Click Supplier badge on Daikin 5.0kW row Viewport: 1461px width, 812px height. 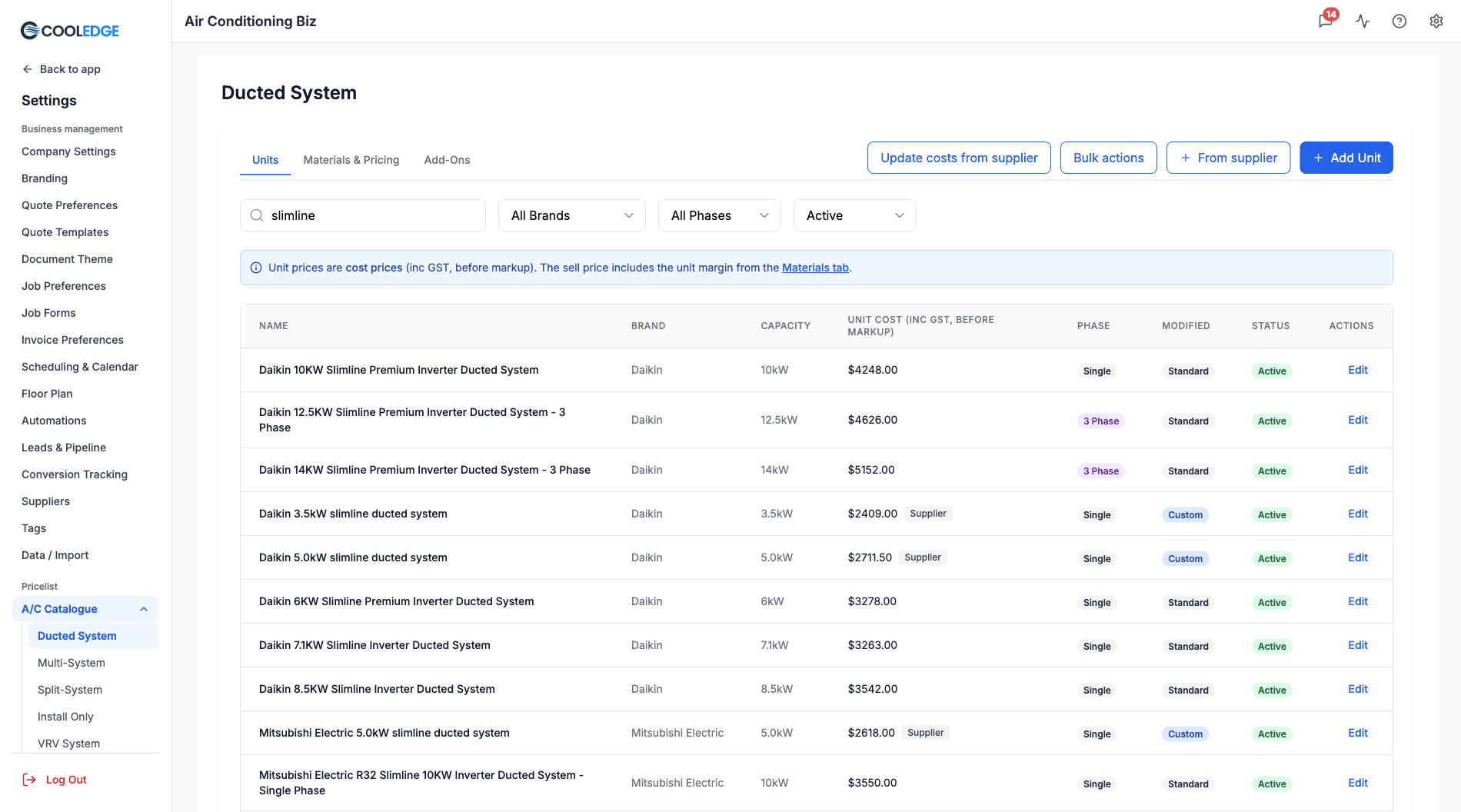pyautogui.click(x=923, y=557)
